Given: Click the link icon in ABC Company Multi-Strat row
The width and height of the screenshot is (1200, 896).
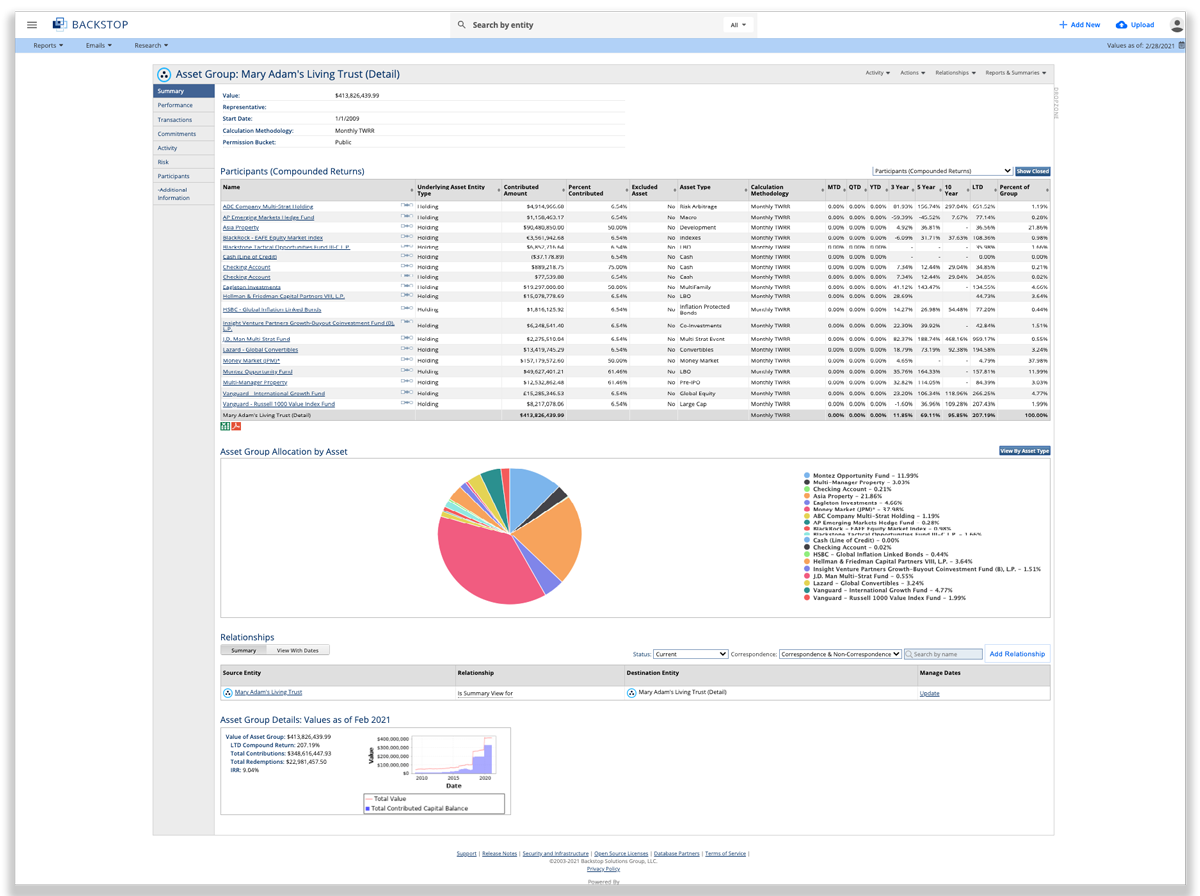Looking at the screenshot, I should [x=406, y=205].
